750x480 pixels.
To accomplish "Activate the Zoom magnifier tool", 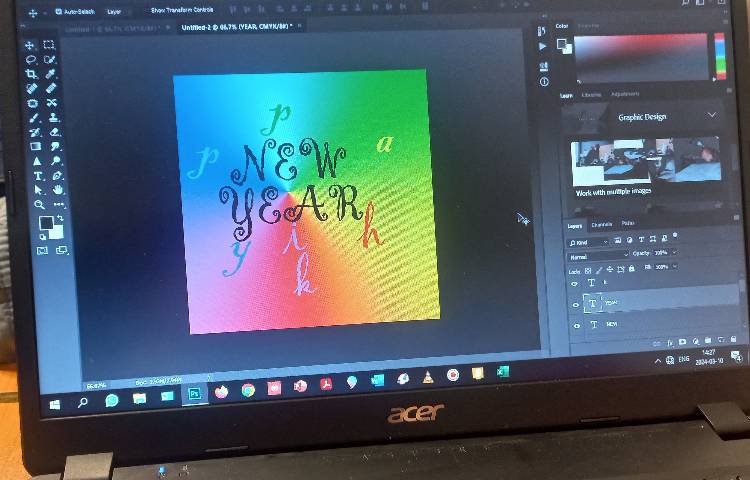I will click(40, 203).
